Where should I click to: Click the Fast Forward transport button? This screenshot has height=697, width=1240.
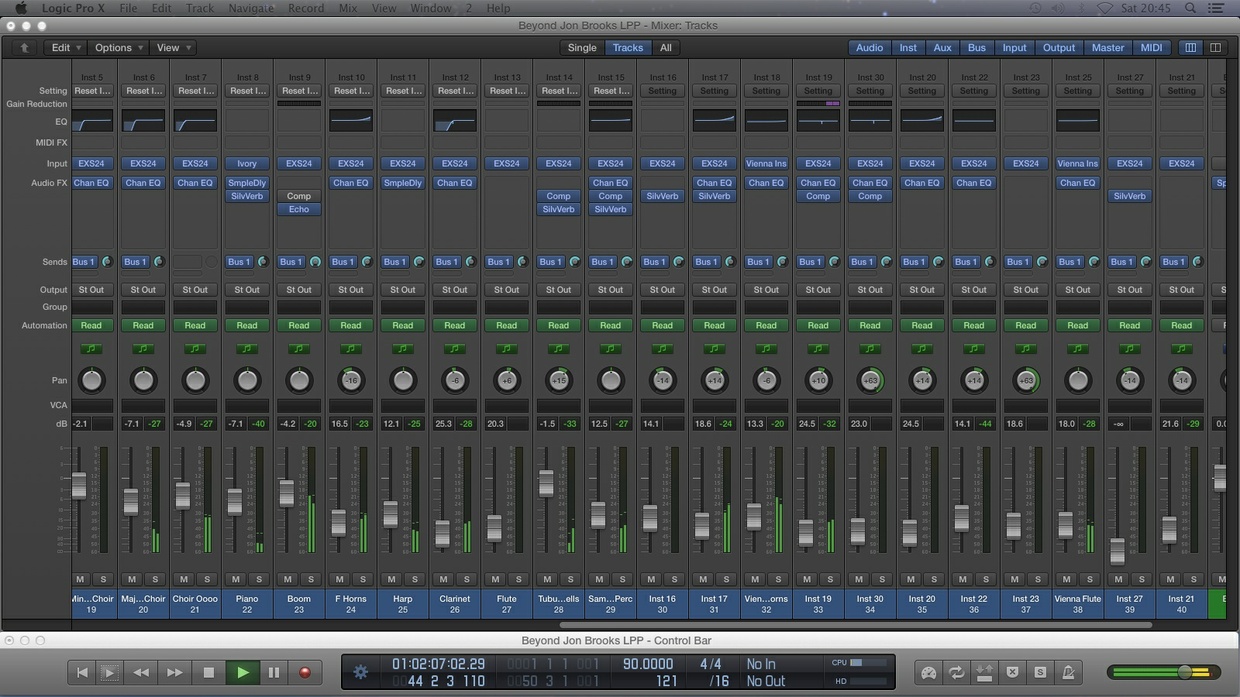coord(174,673)
